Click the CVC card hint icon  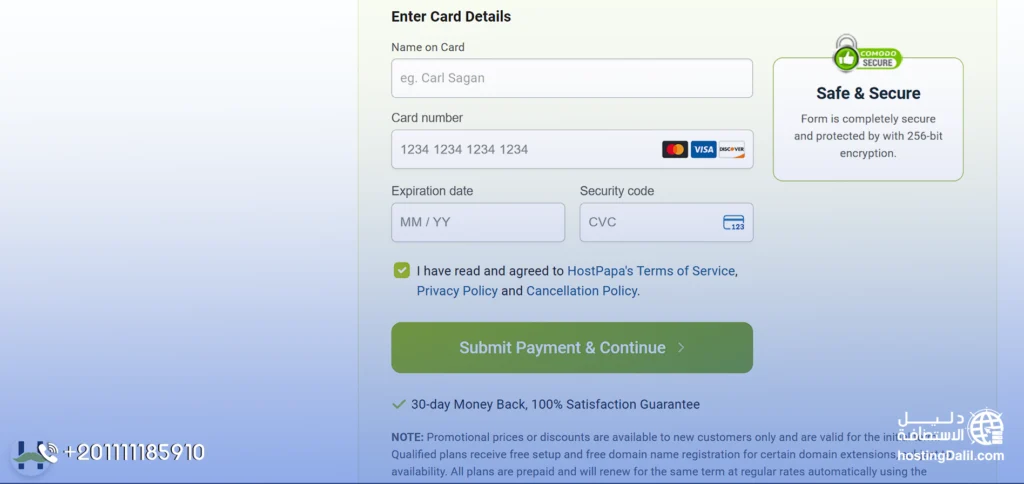pos(733,223)
